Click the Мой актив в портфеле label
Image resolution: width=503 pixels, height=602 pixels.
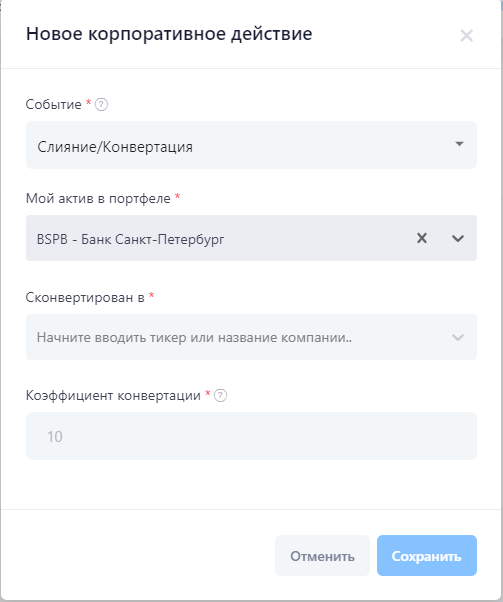click(98, 198)
